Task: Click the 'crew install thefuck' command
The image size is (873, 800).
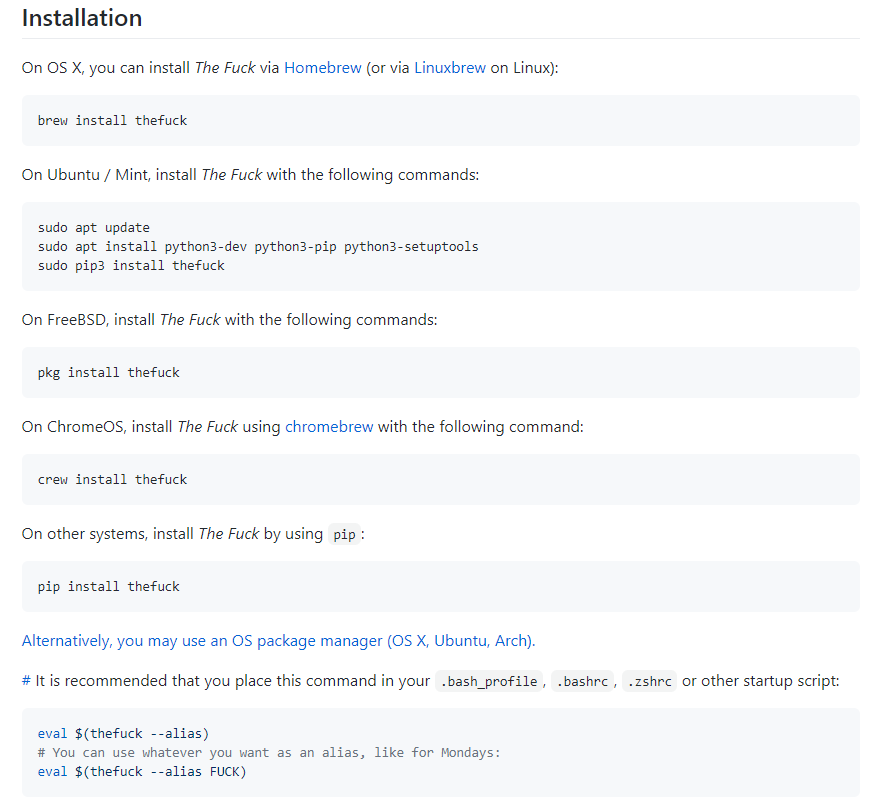Action: (x=112, y=479)
